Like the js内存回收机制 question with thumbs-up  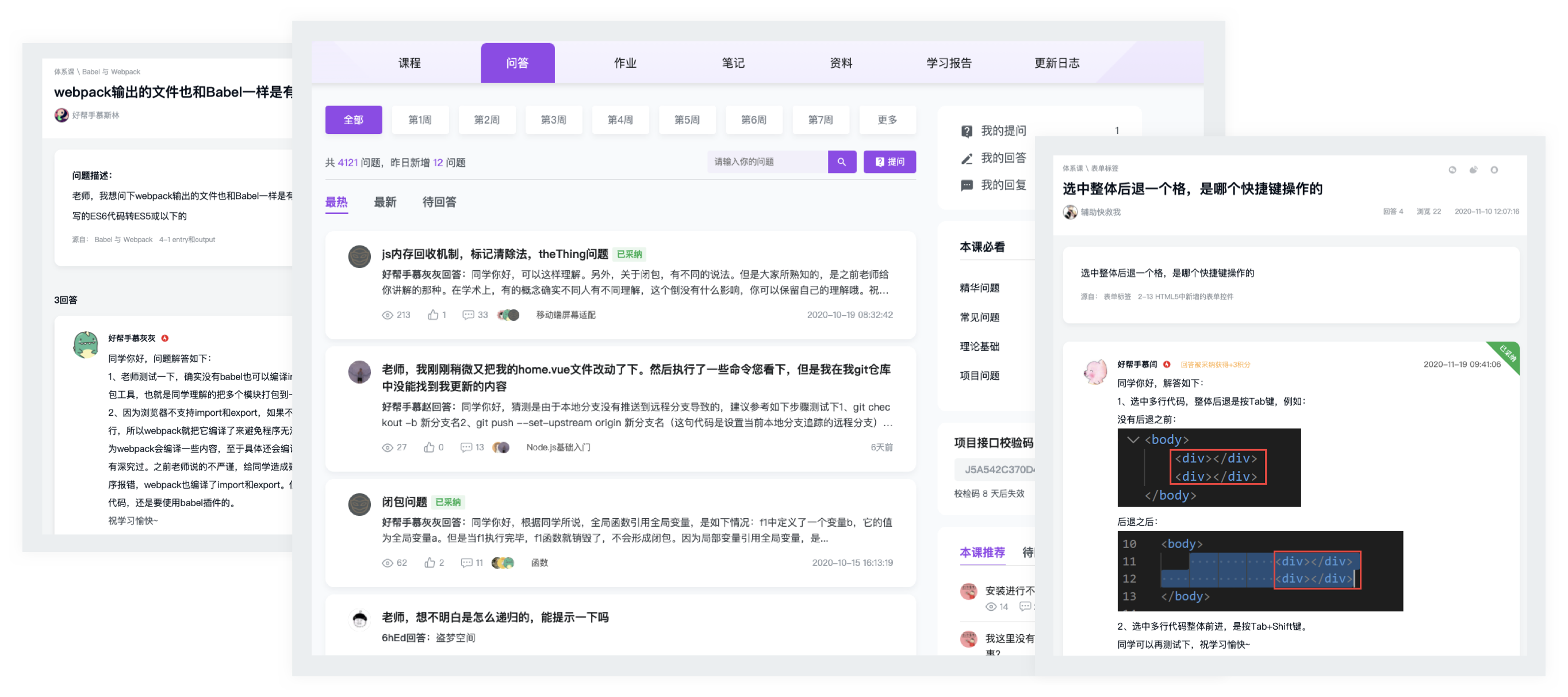(433, 315)
